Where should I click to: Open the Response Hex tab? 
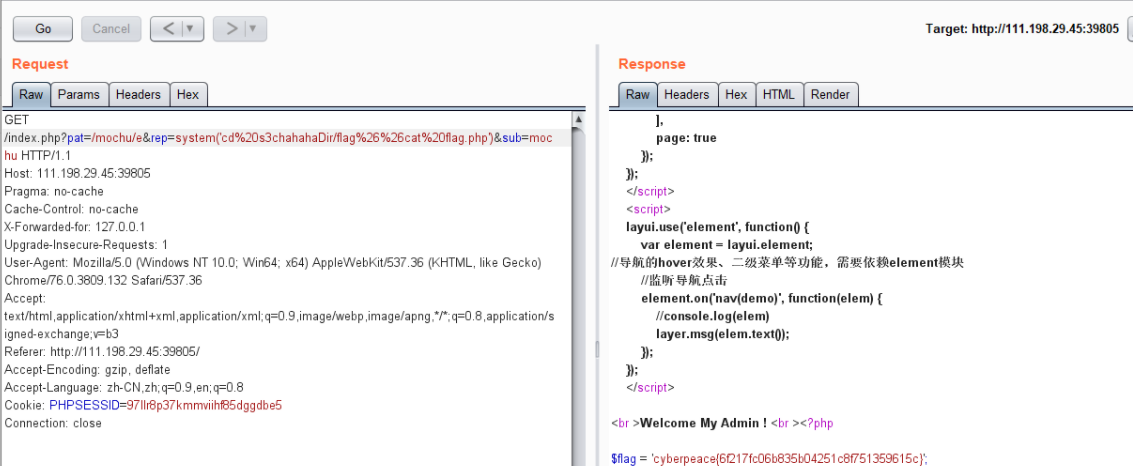736,95
